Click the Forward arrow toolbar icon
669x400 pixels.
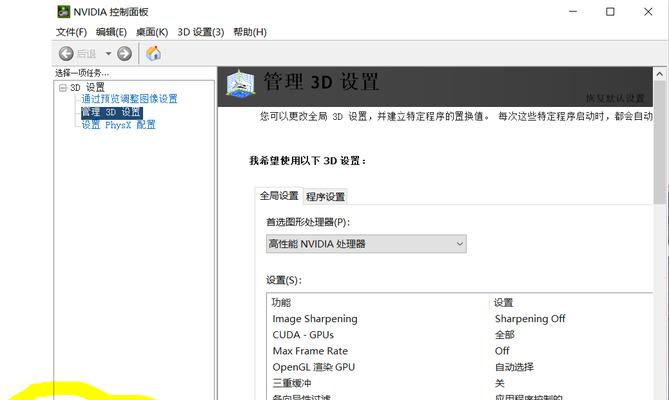(124, 54)
